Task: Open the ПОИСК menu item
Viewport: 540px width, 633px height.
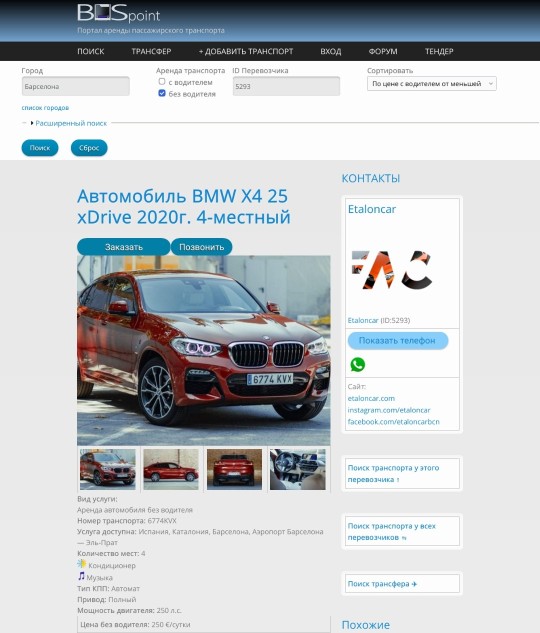Action: (91, 51)
